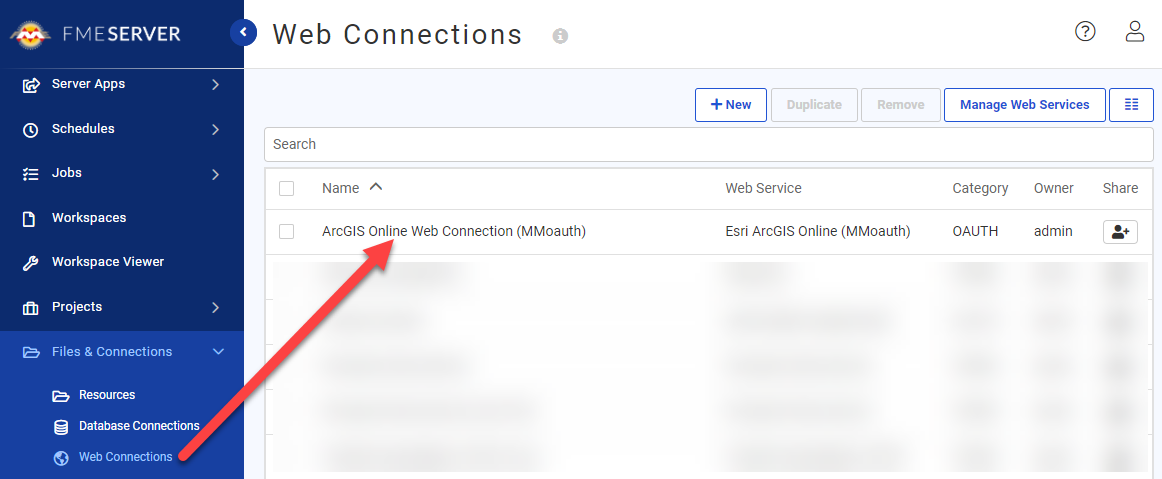Go to Workspace Viewer in the sidebar
The image size is (1162, 479).
pos(108,262)
